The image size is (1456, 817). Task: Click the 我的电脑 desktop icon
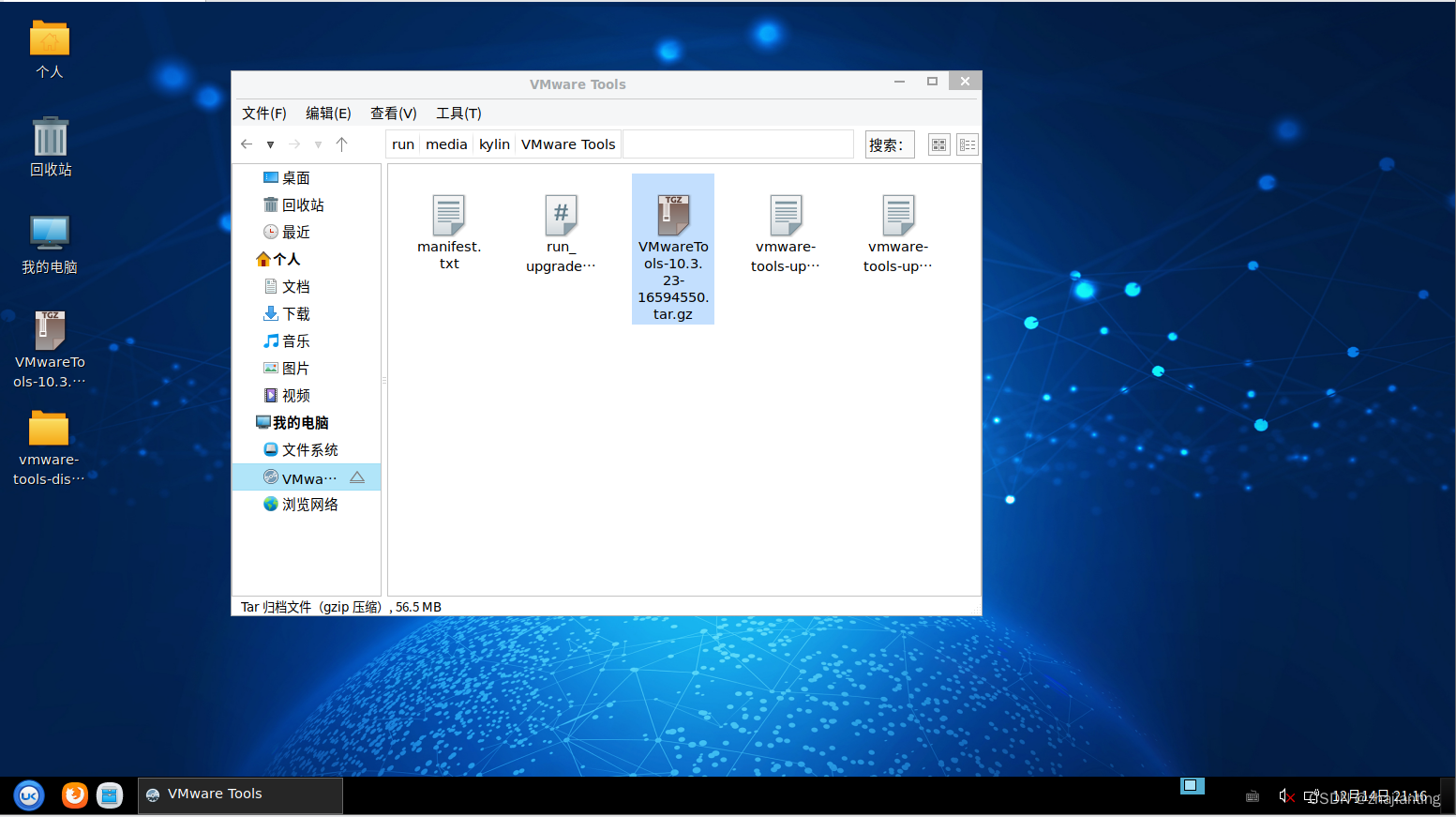coord(50,245)
